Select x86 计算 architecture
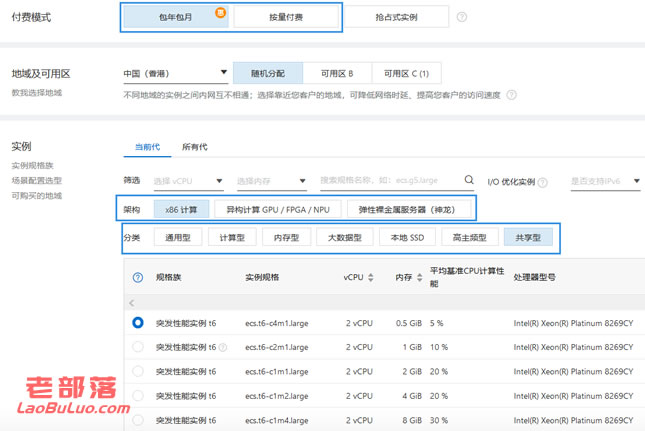 [x=181, y=209]
